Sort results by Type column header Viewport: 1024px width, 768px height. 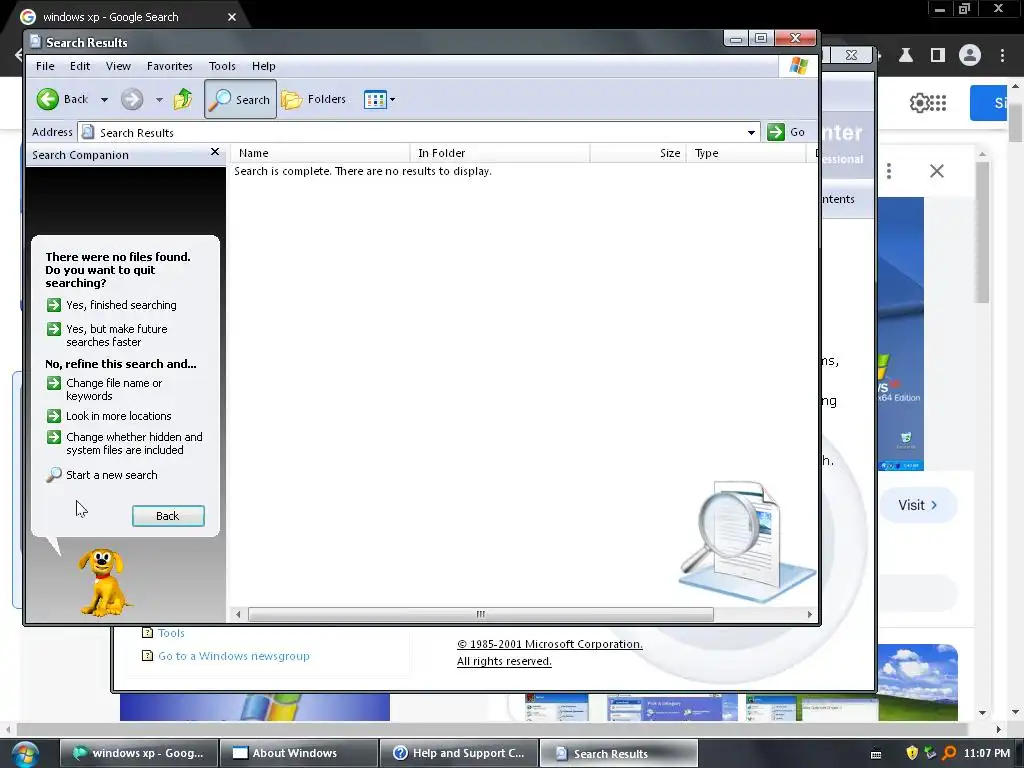click(746, 153)
